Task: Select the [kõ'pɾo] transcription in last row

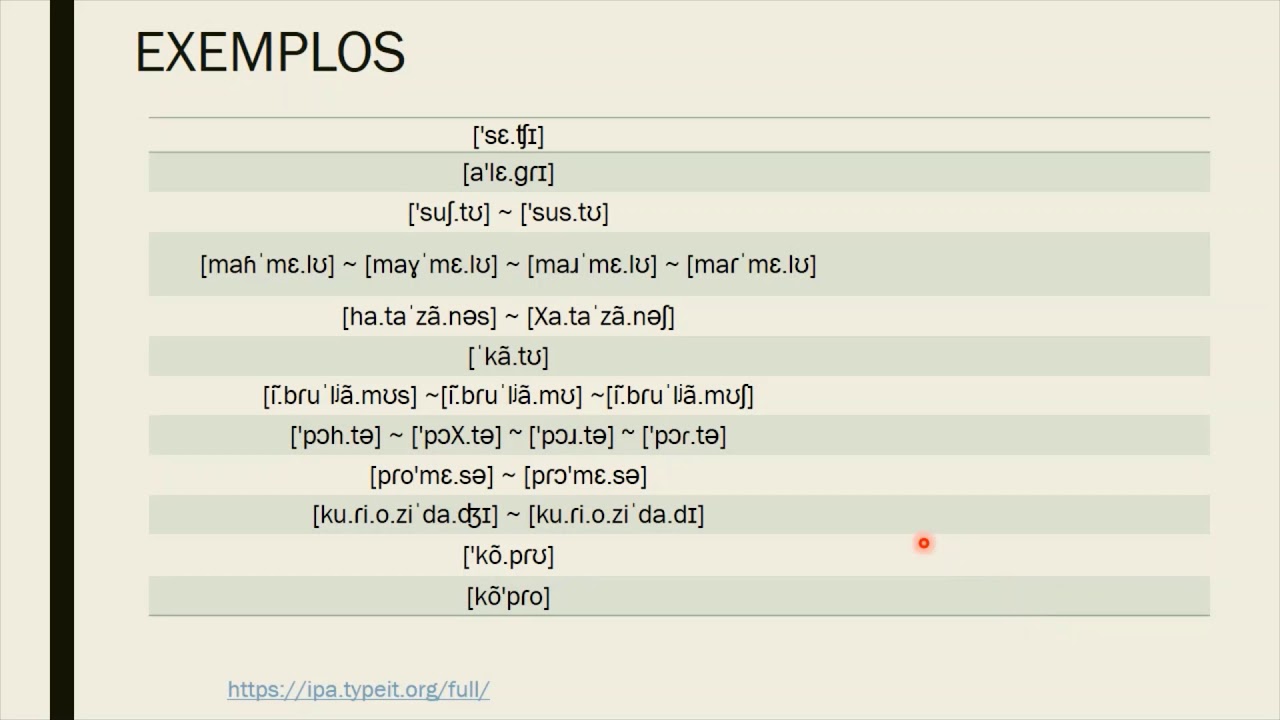Action: click(508, 597)
